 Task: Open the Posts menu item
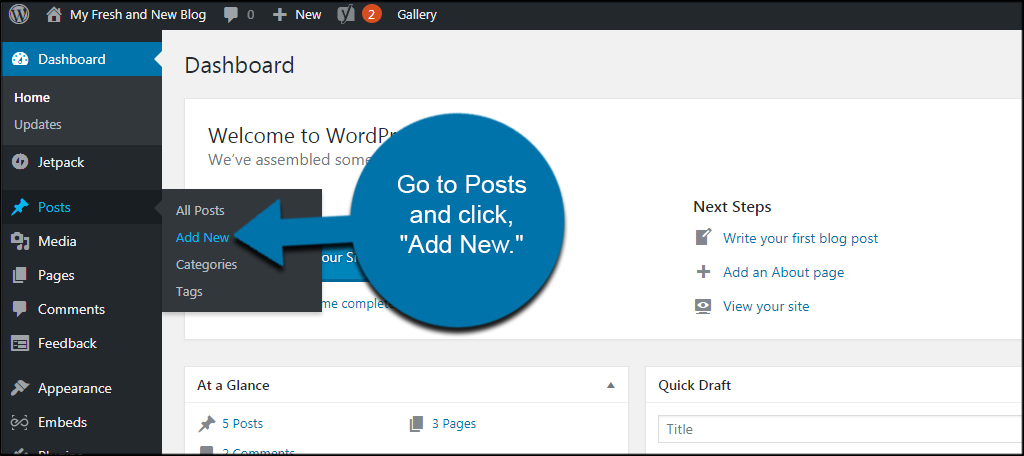pos(54,208)
